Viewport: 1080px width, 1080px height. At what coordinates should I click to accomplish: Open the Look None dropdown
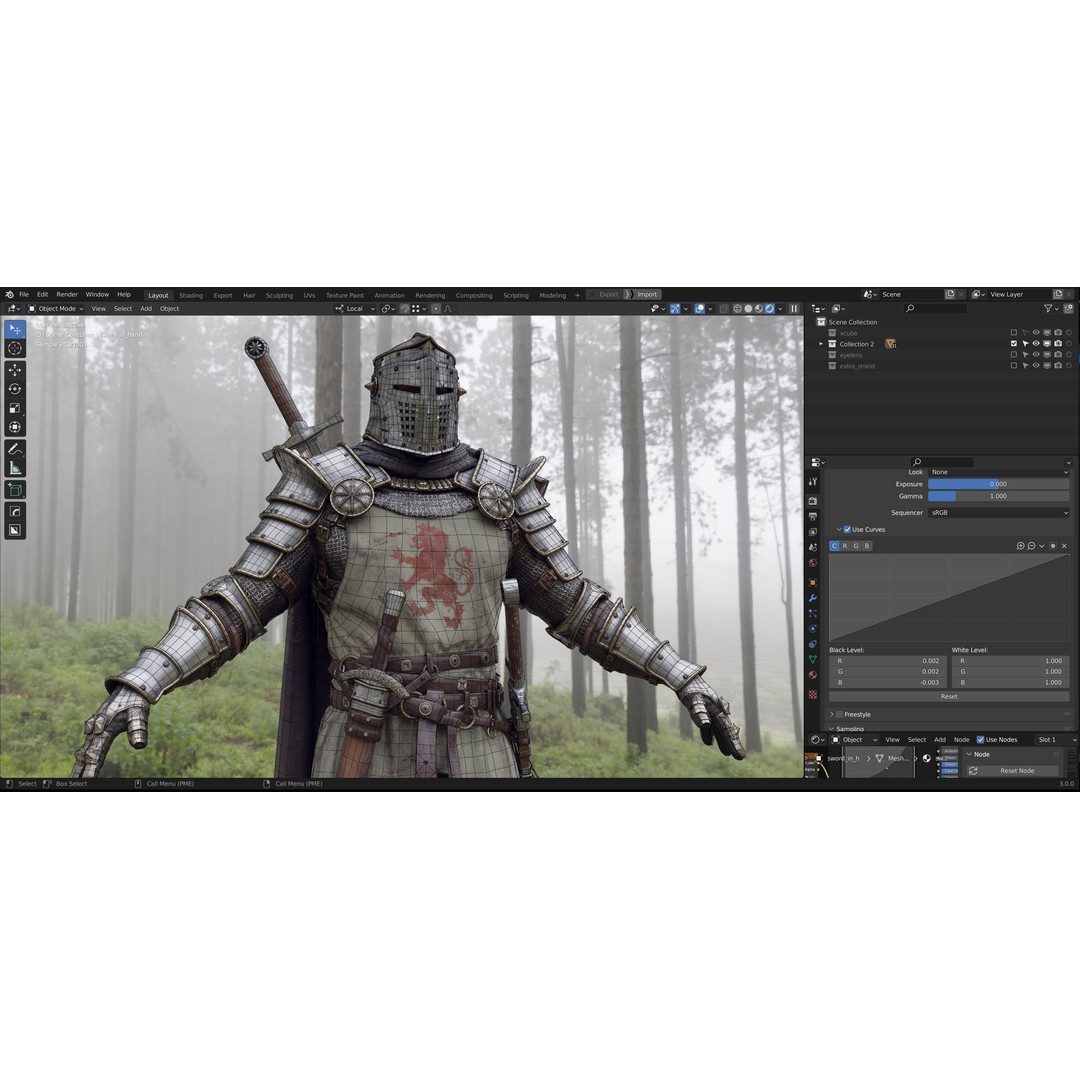999,472
